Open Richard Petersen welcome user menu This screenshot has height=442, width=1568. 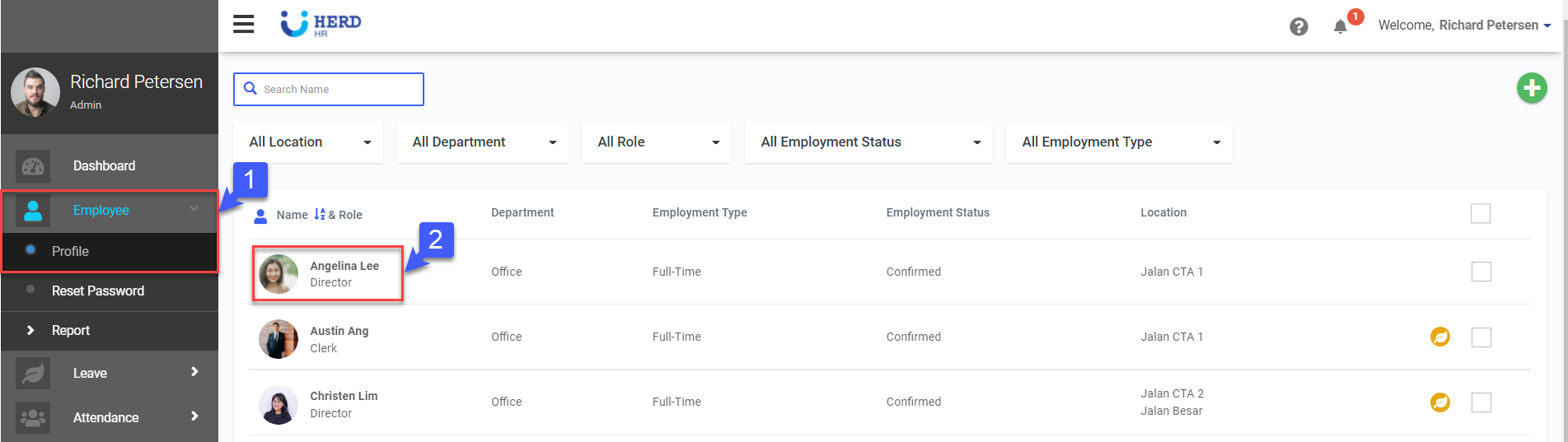pyautogui.click(x=1463, y=26)
